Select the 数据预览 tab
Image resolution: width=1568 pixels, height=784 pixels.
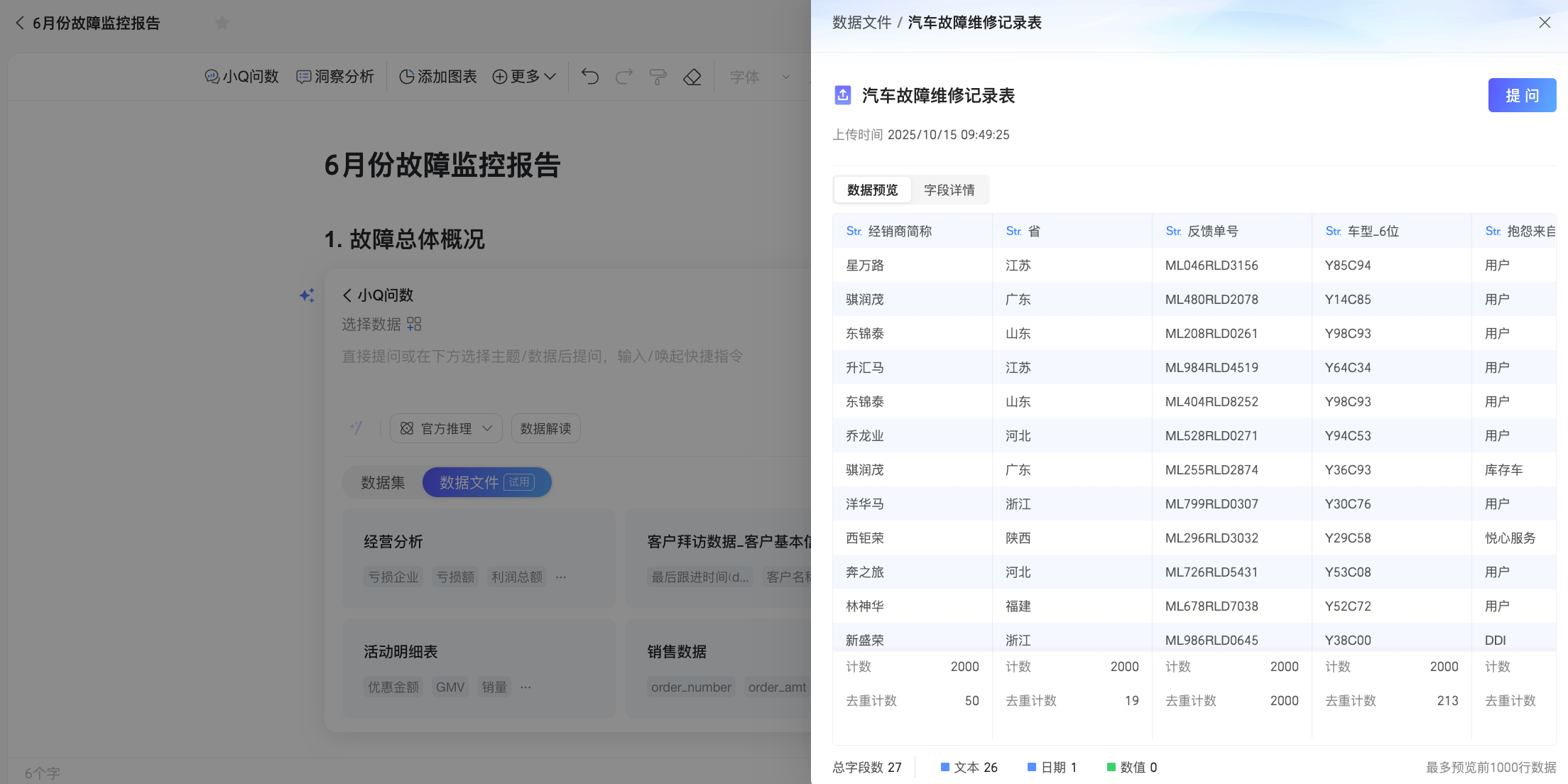pyautogui.click(x=872, y=190)
